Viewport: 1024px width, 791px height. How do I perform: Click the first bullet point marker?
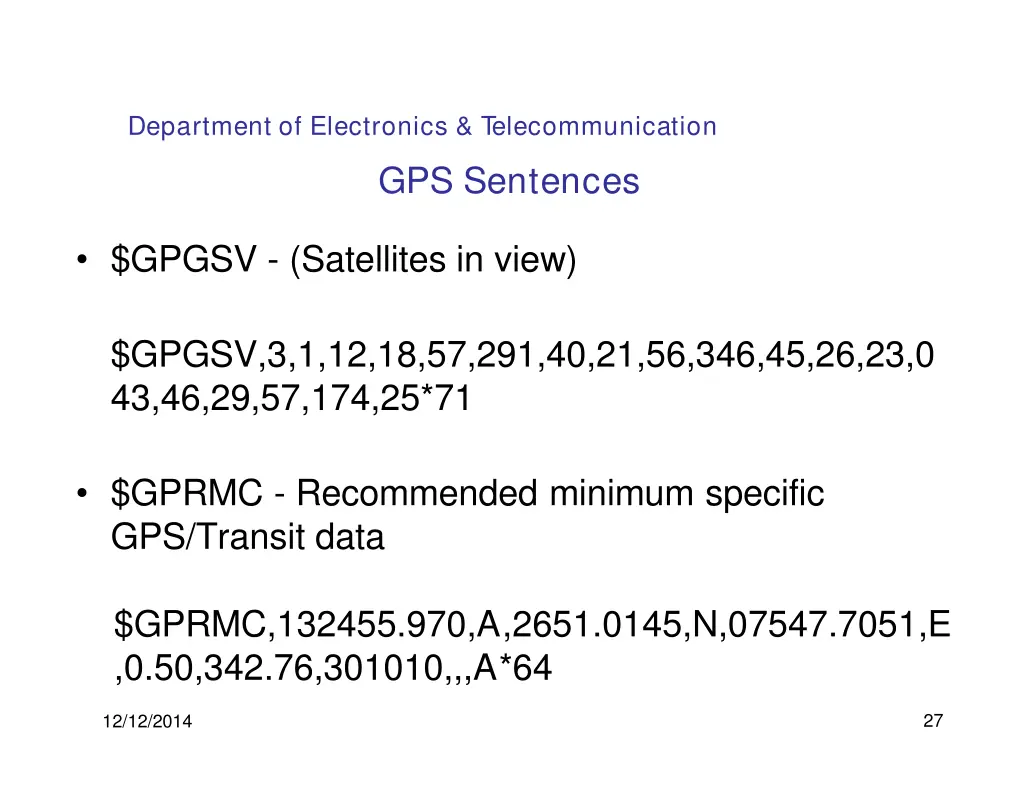82,259
